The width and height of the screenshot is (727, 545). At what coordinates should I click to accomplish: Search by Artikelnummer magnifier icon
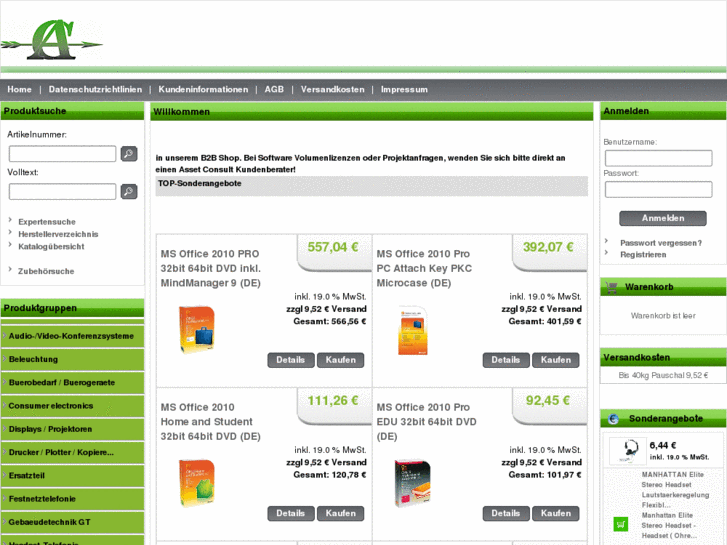(129, 154)
